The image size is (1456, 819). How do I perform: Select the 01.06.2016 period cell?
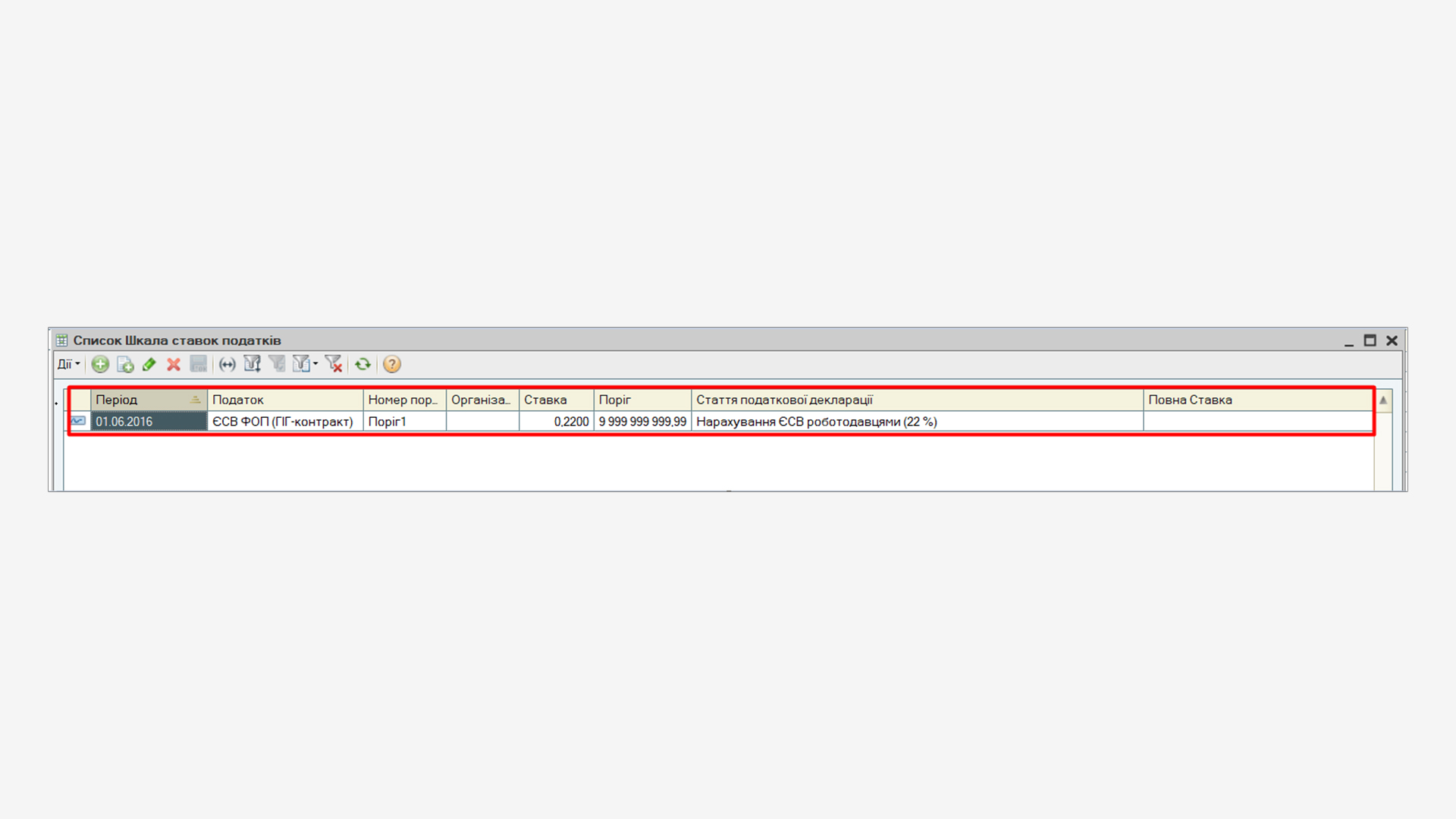click(x=149, y=422)
